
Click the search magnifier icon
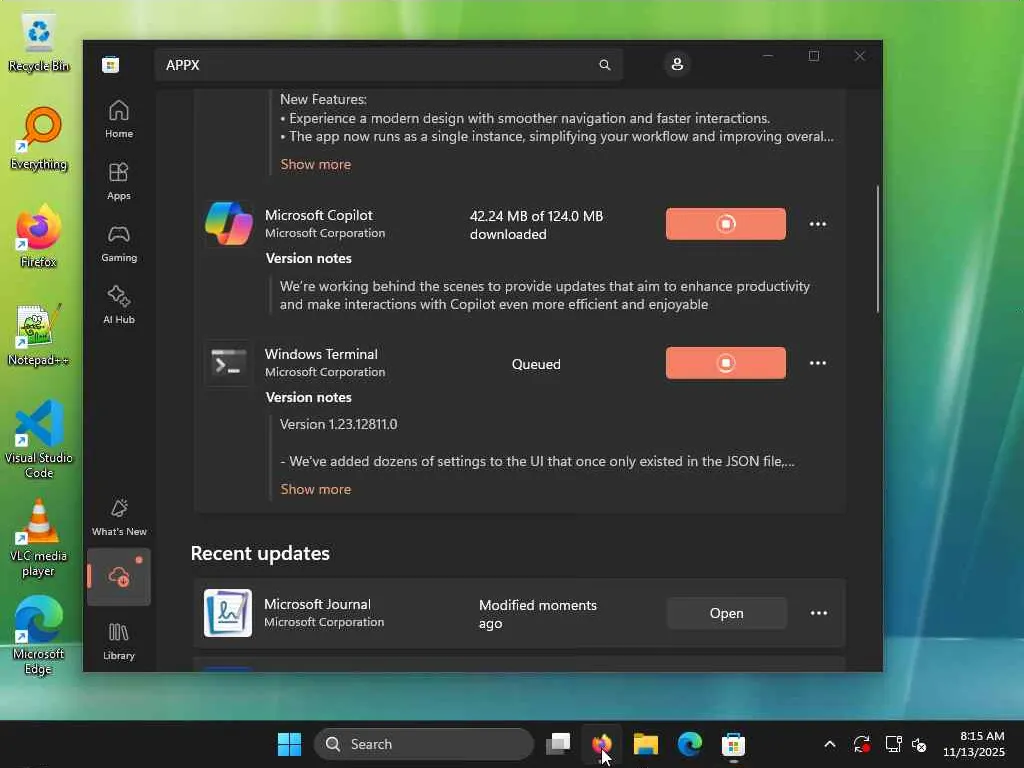point(605,65)
